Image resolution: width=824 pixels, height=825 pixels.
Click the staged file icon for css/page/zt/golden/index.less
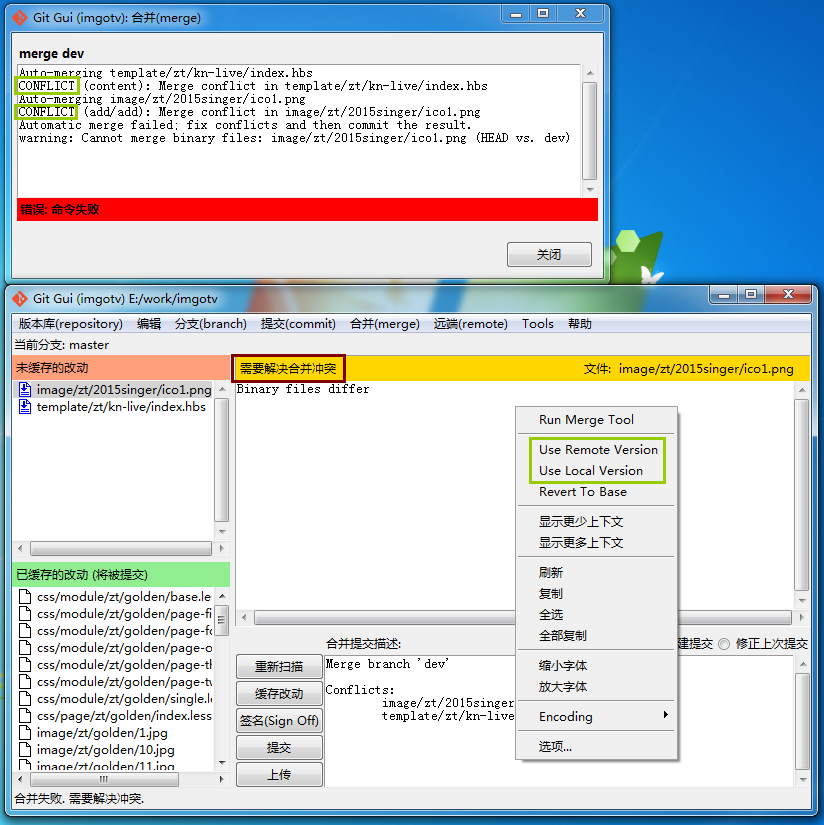[26, 716]
